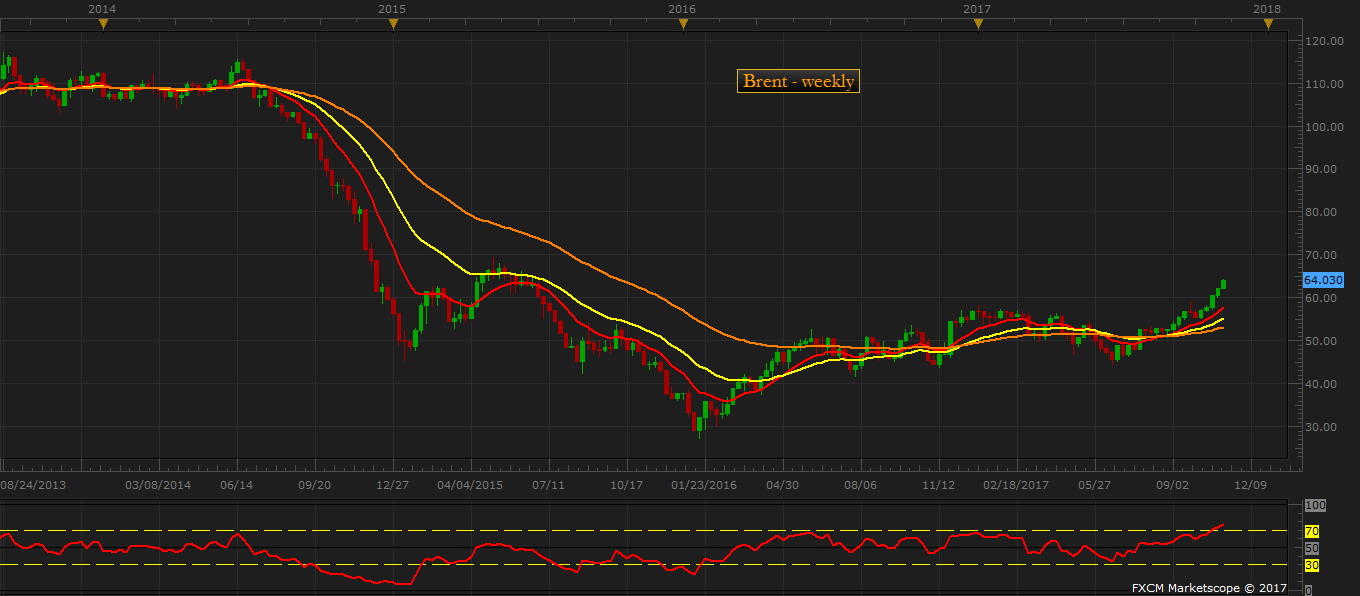Select the 2016 year marker triangle

[x=683, y=25]
